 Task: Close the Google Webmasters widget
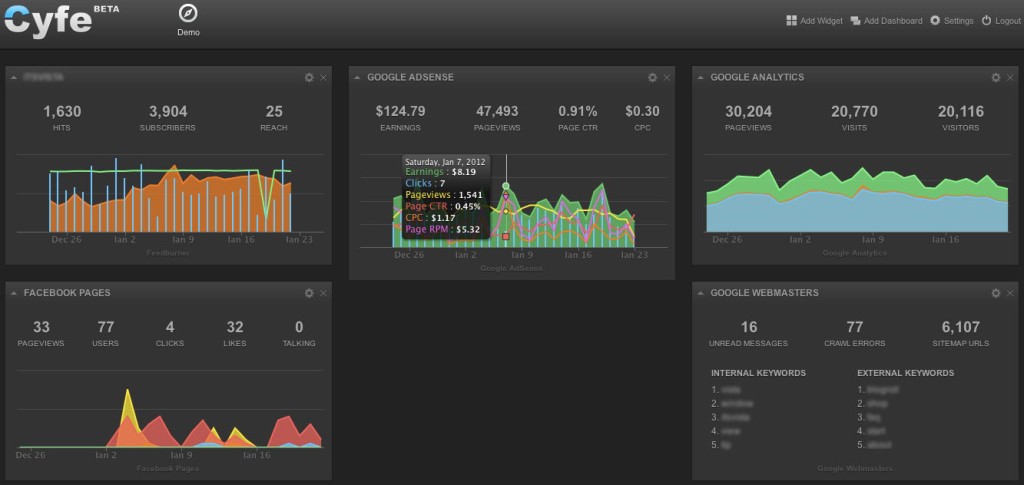click(1010, 294)
